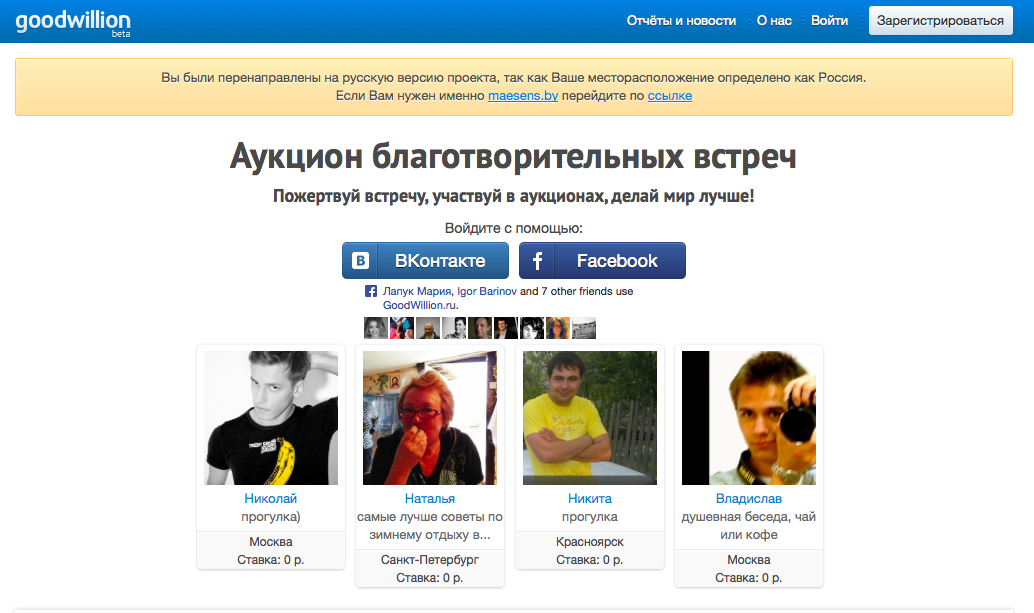Follow the maesens.by link
The height and width of the screenshot is (613, 1034).
(x=523, y=96)
